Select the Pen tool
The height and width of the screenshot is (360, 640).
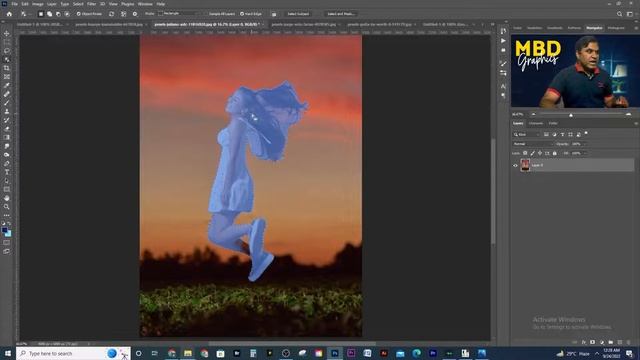[x=7, y=163]
